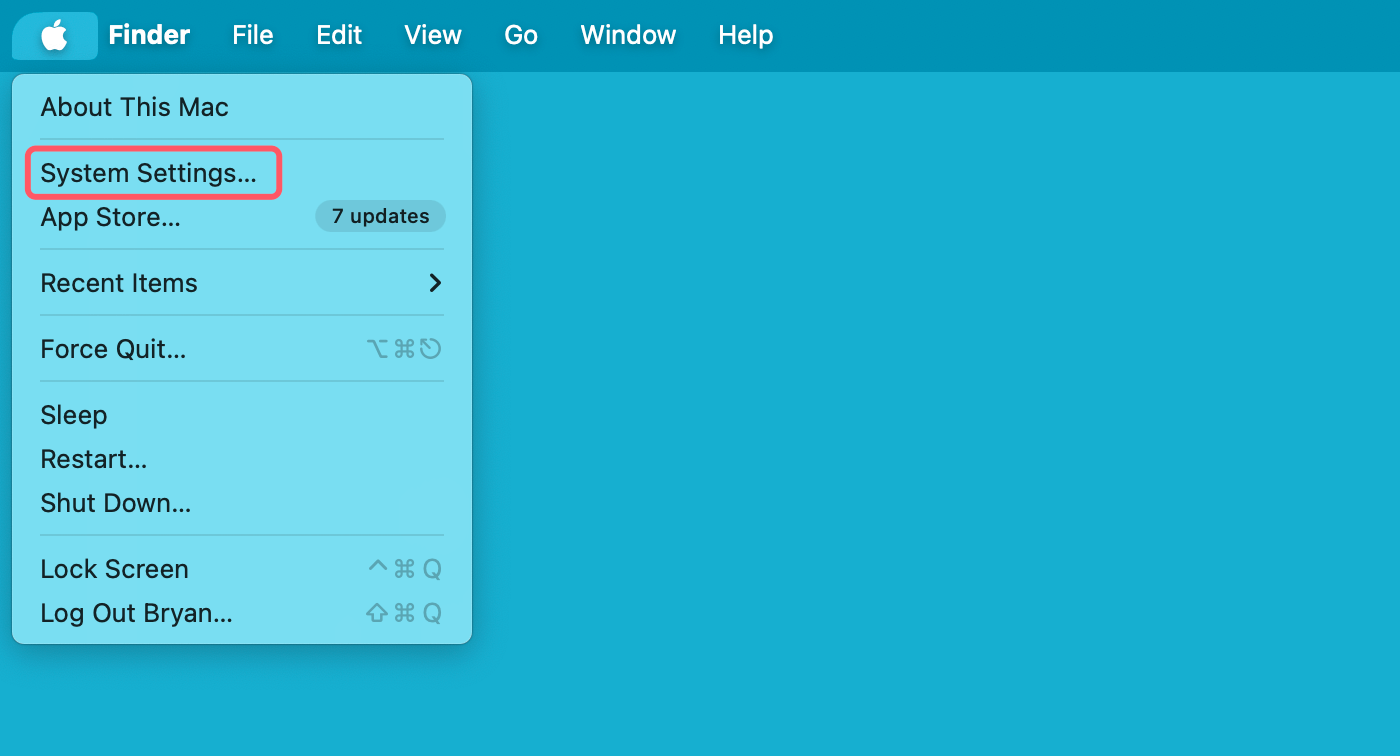Choose Shut Down… option

point(116,503)
